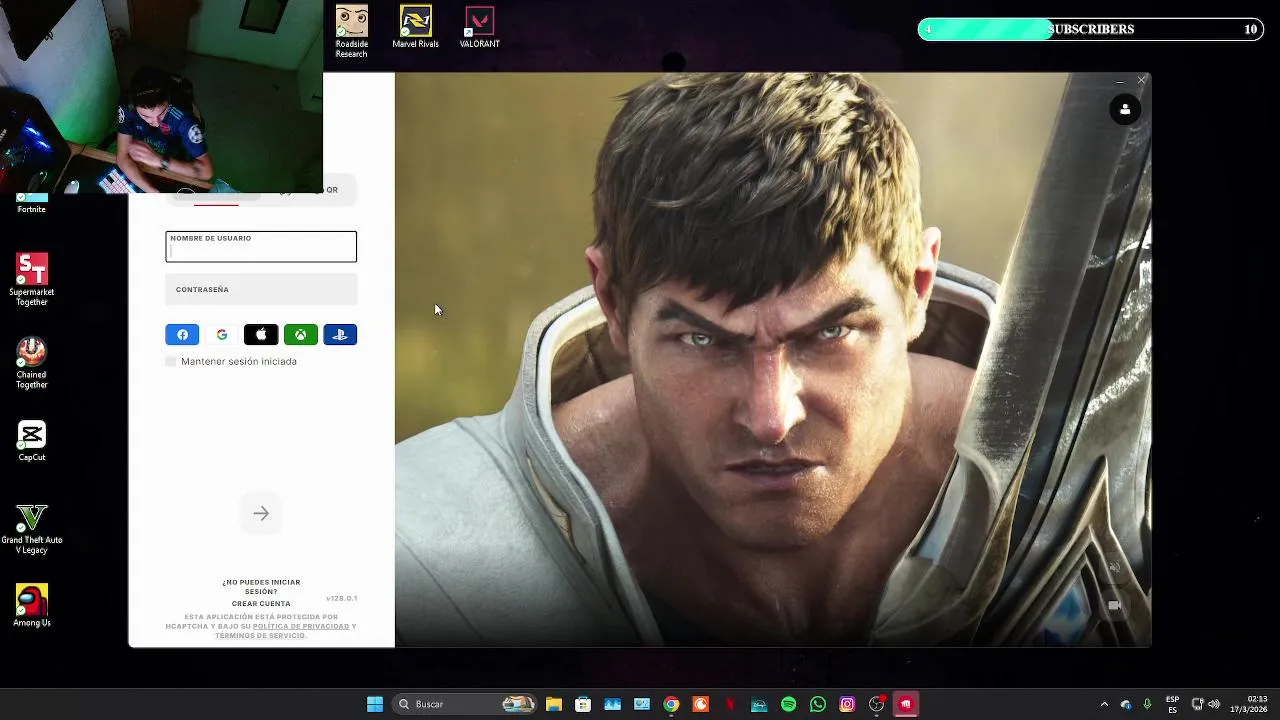Open Spotify from the taskbar
The width and height of the screenshot is (1280, 720).
point(788,704)
